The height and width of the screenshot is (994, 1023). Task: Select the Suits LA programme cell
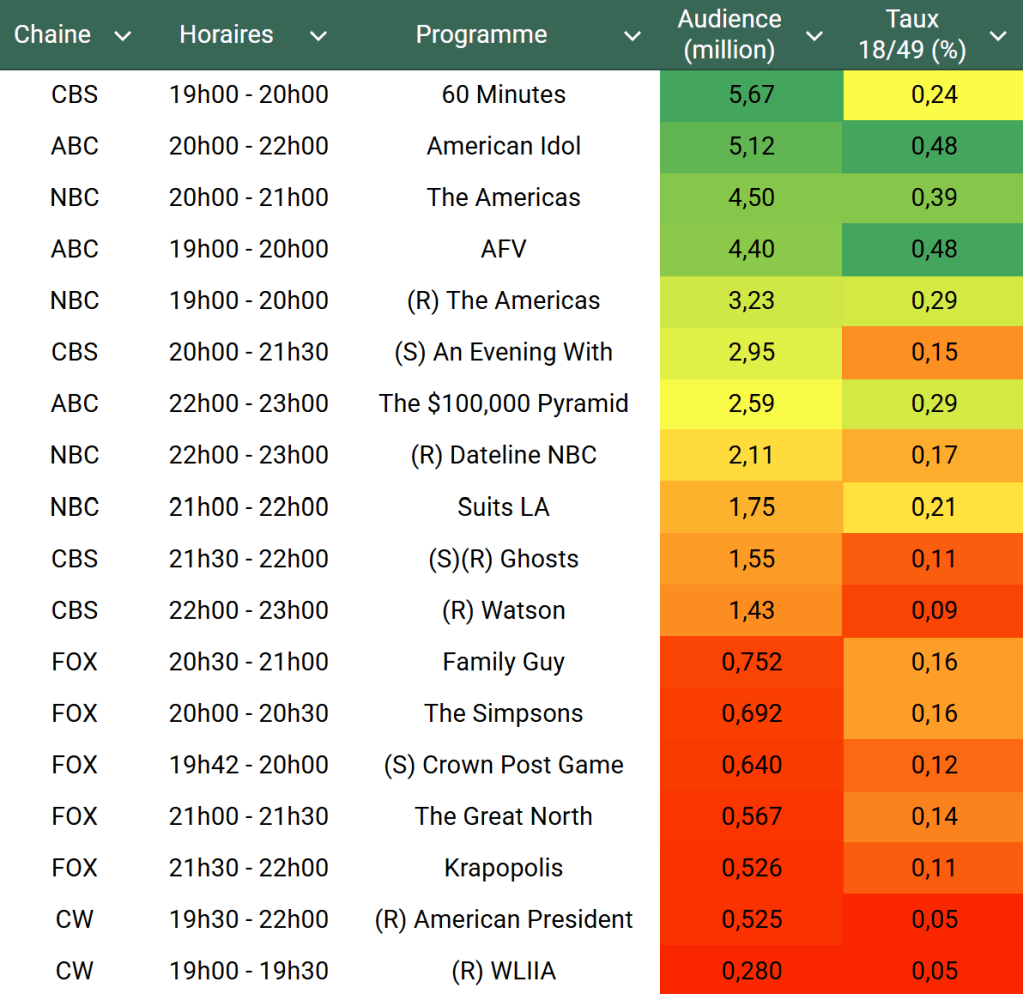[x=503, y=507]
